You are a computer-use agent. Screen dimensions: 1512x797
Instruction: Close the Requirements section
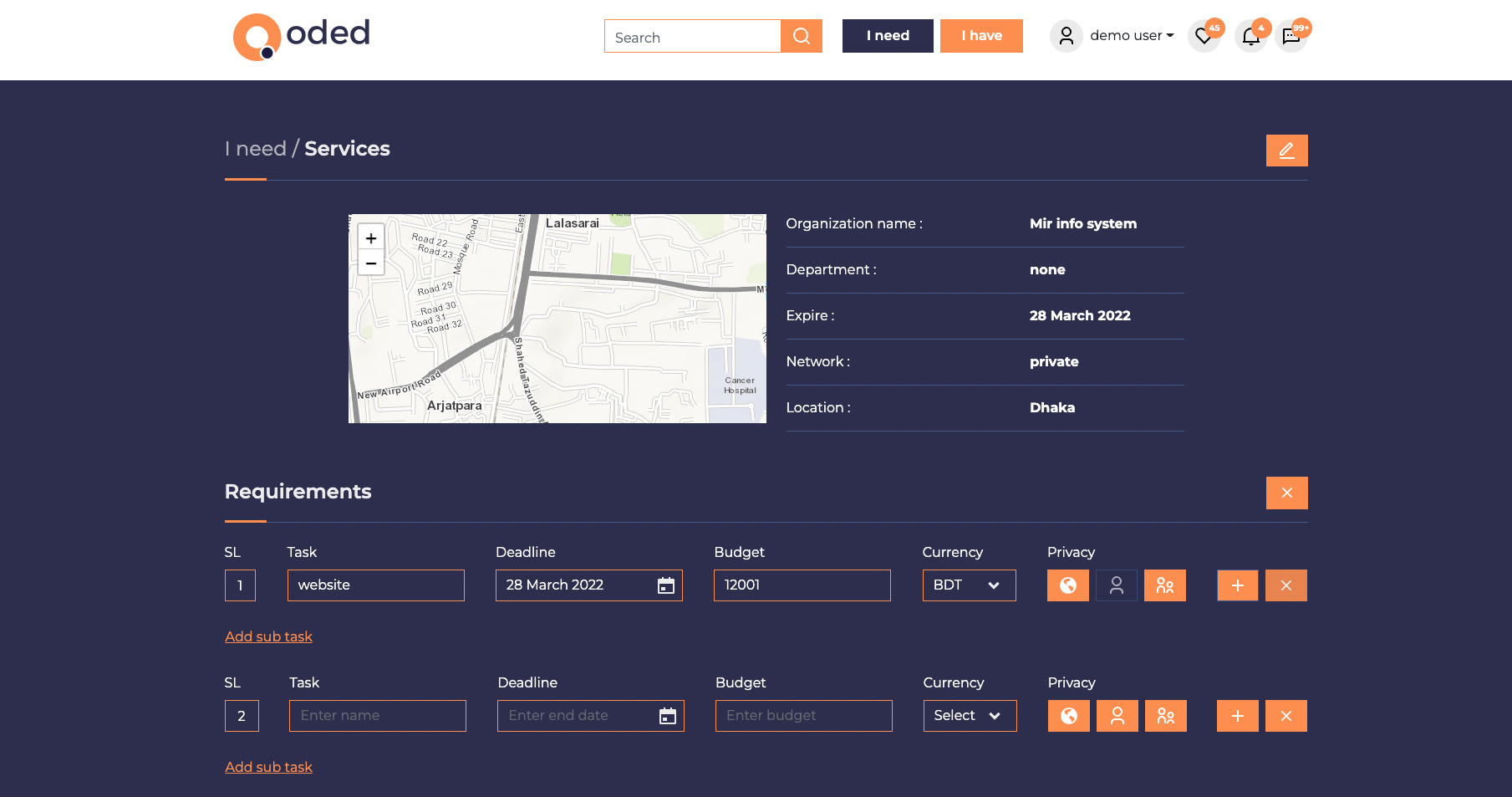click(x=1286, y=493)
